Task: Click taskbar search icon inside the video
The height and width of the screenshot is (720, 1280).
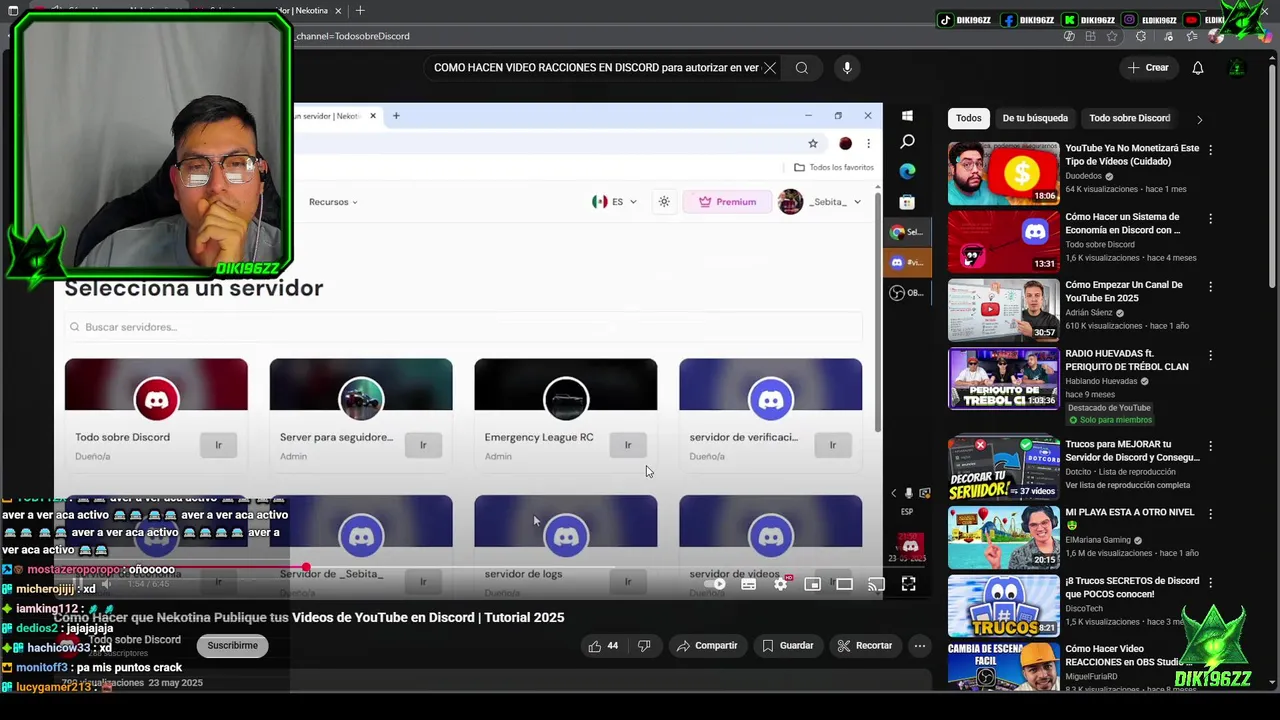Action: [907, 142]
